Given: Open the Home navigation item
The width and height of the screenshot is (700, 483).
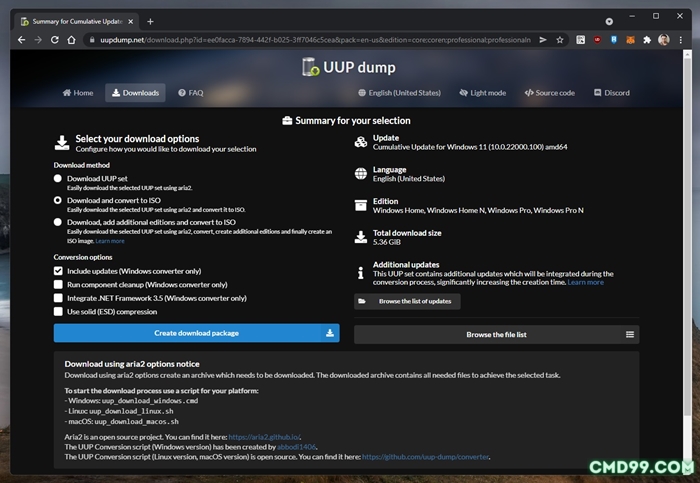Looking at the screenshot, I should (x=78, y=93).
